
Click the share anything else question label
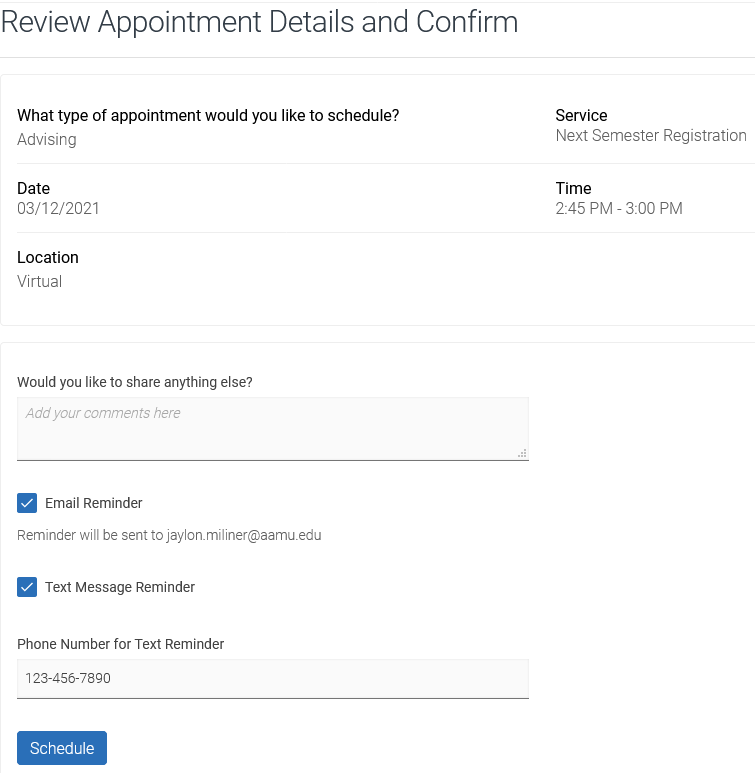[135, 382]
